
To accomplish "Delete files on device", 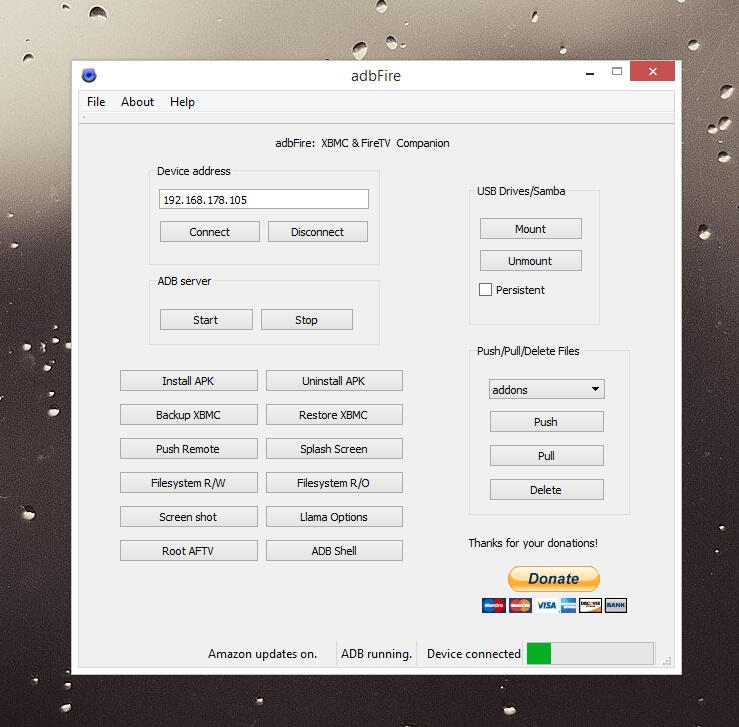I will (547, 490).
